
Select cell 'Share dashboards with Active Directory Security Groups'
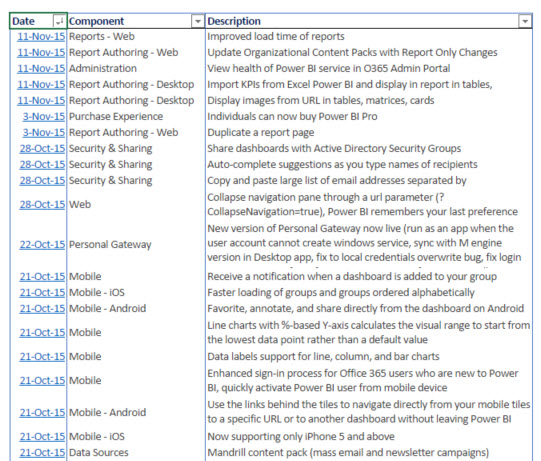[369, 148]
